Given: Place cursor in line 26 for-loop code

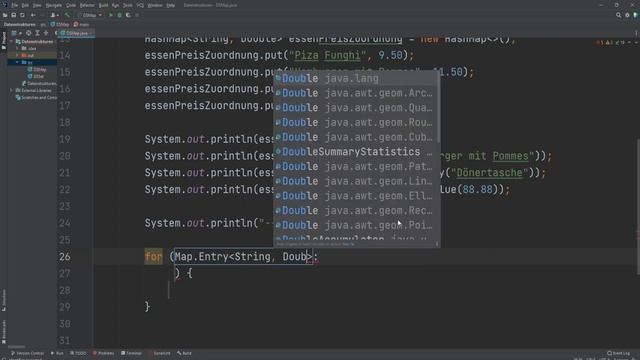Looking at the screenshot, I should [231, 257].
